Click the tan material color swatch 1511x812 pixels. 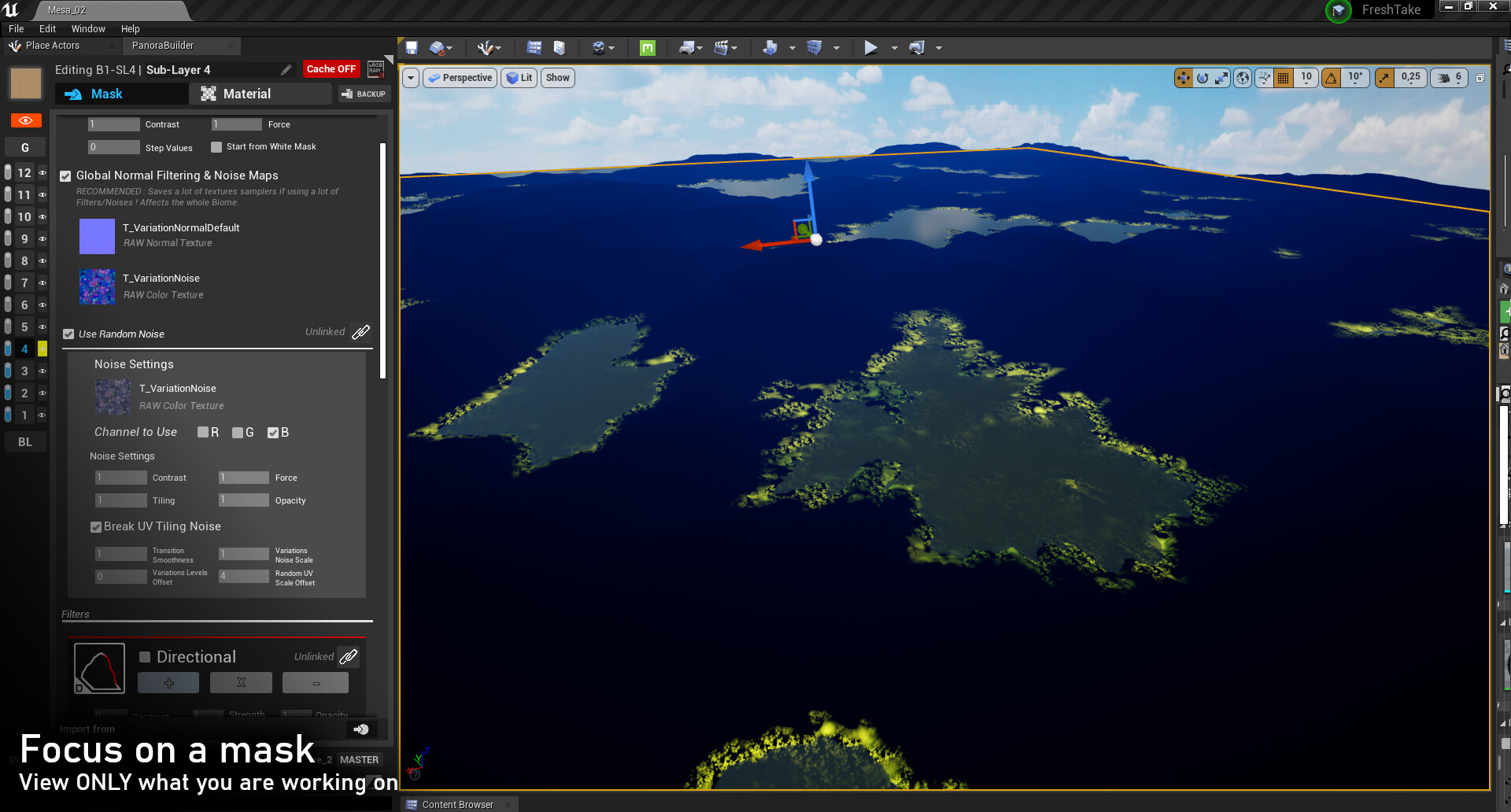point(25,83)
